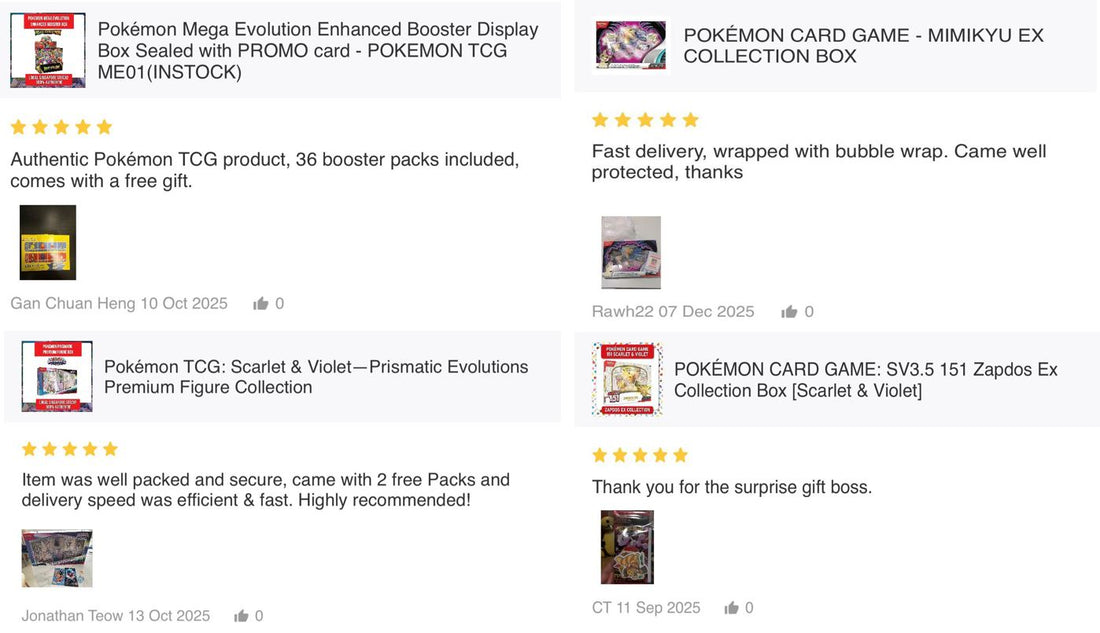The width and height of the screenshot is (1100, 633).
Task: Open Prismatic Evolutions Premium Figure product thumbnail
Action: (x=57, y=376)
